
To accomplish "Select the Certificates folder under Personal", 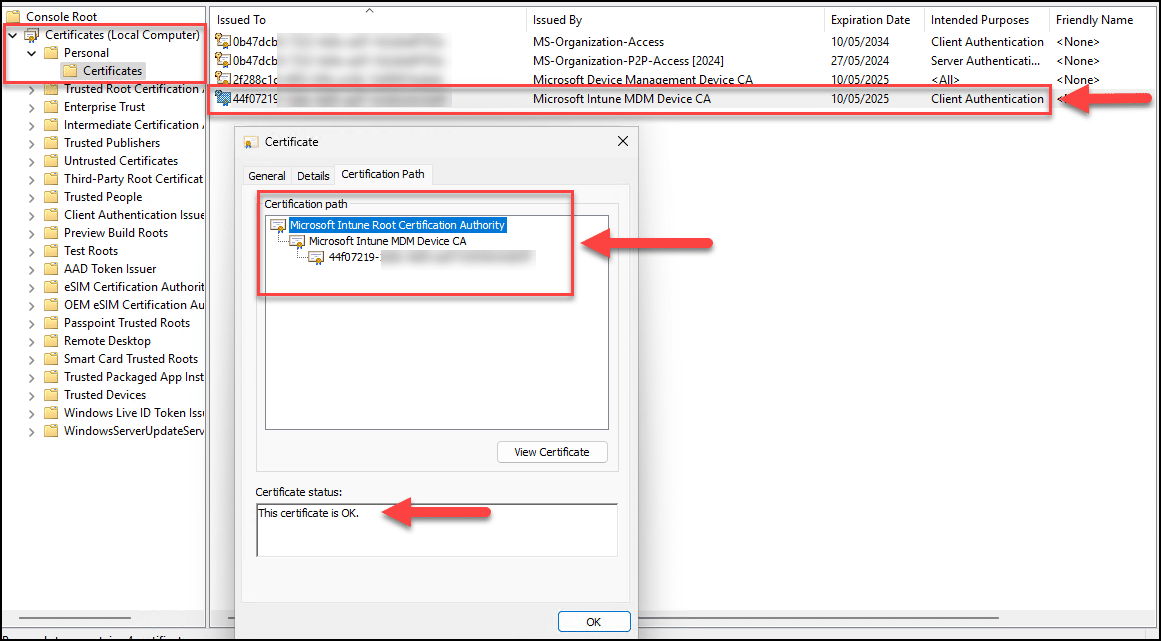I will (x=113, y=70).
